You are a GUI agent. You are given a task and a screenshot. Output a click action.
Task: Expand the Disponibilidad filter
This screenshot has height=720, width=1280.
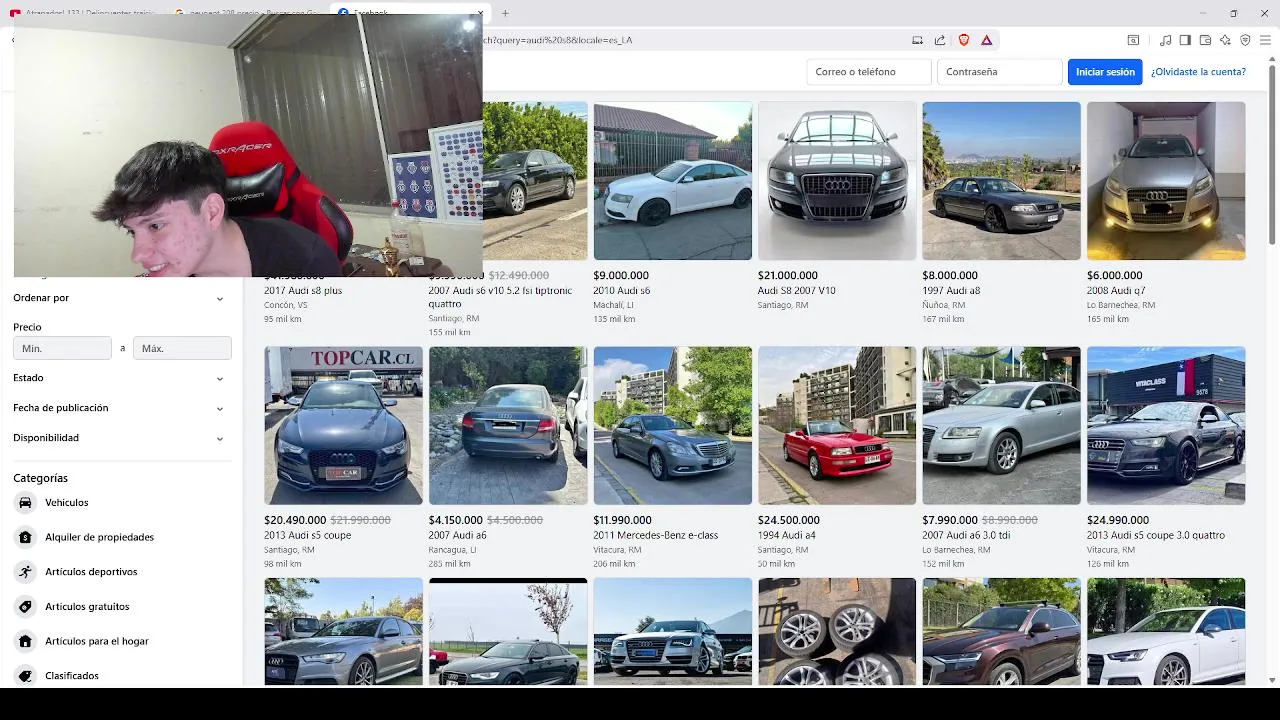121,438
